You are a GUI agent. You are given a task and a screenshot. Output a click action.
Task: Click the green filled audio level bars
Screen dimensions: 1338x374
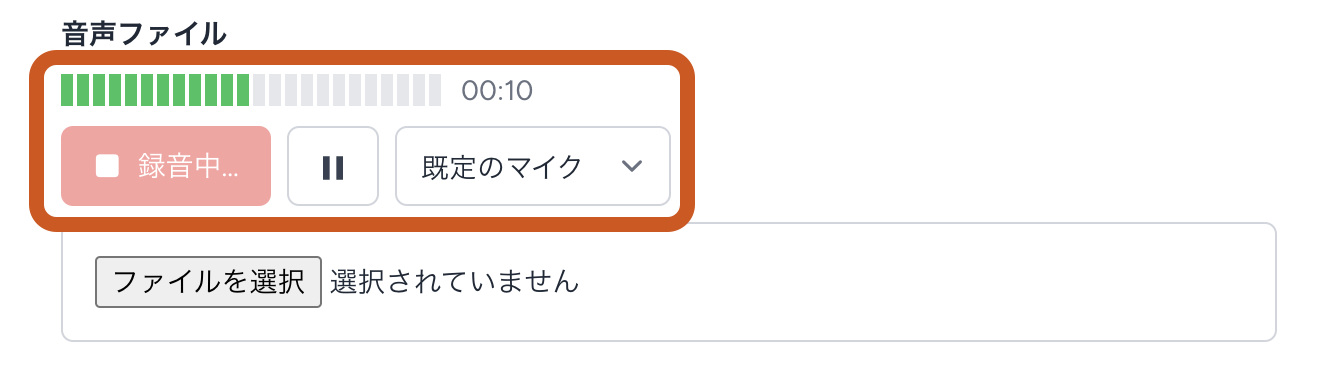coord(155,90)
